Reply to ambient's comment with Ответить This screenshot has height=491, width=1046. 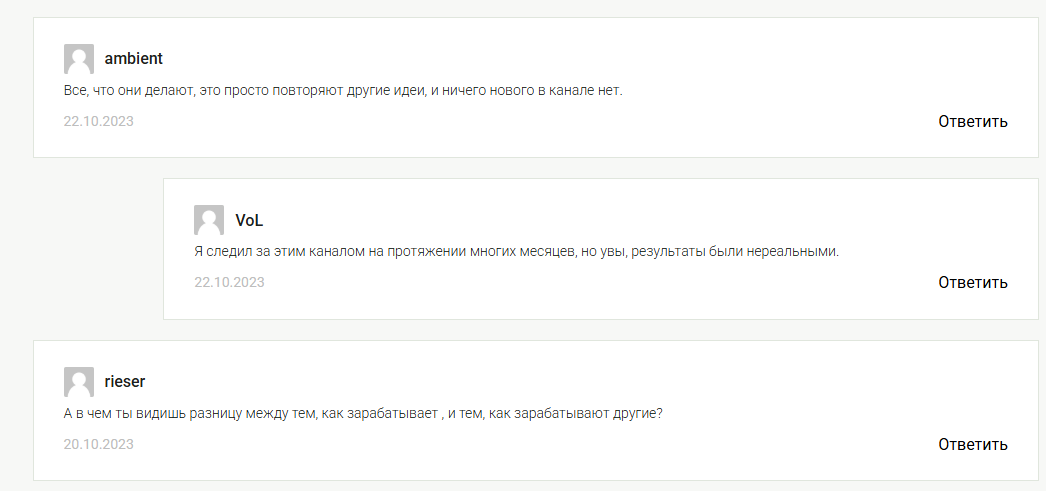click(973, 121)
